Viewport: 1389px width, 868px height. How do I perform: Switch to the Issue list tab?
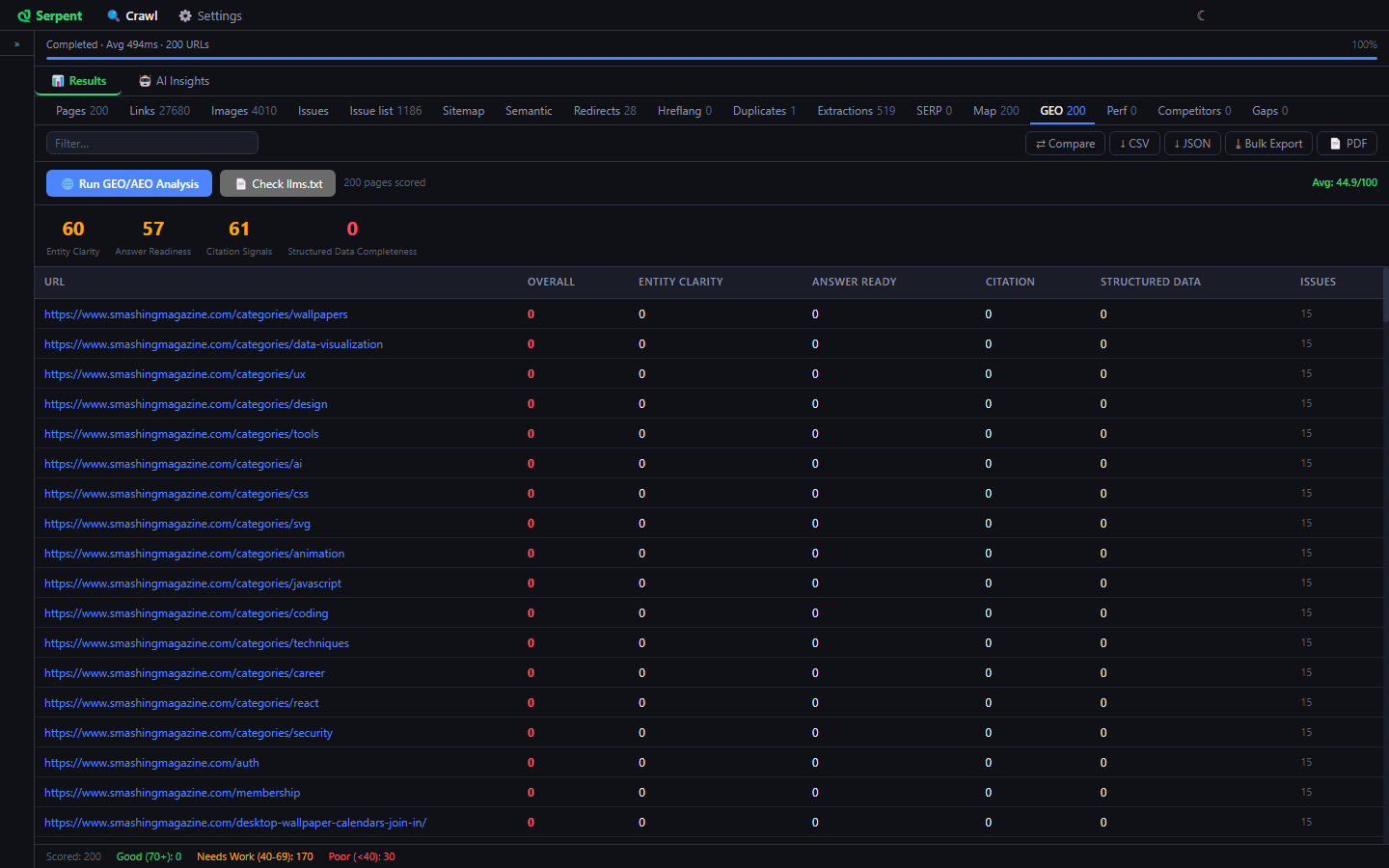[x=386, y=111]
